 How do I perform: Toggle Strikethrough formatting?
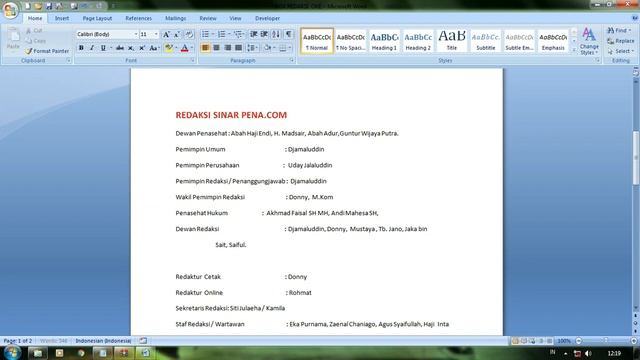[120, 48]
